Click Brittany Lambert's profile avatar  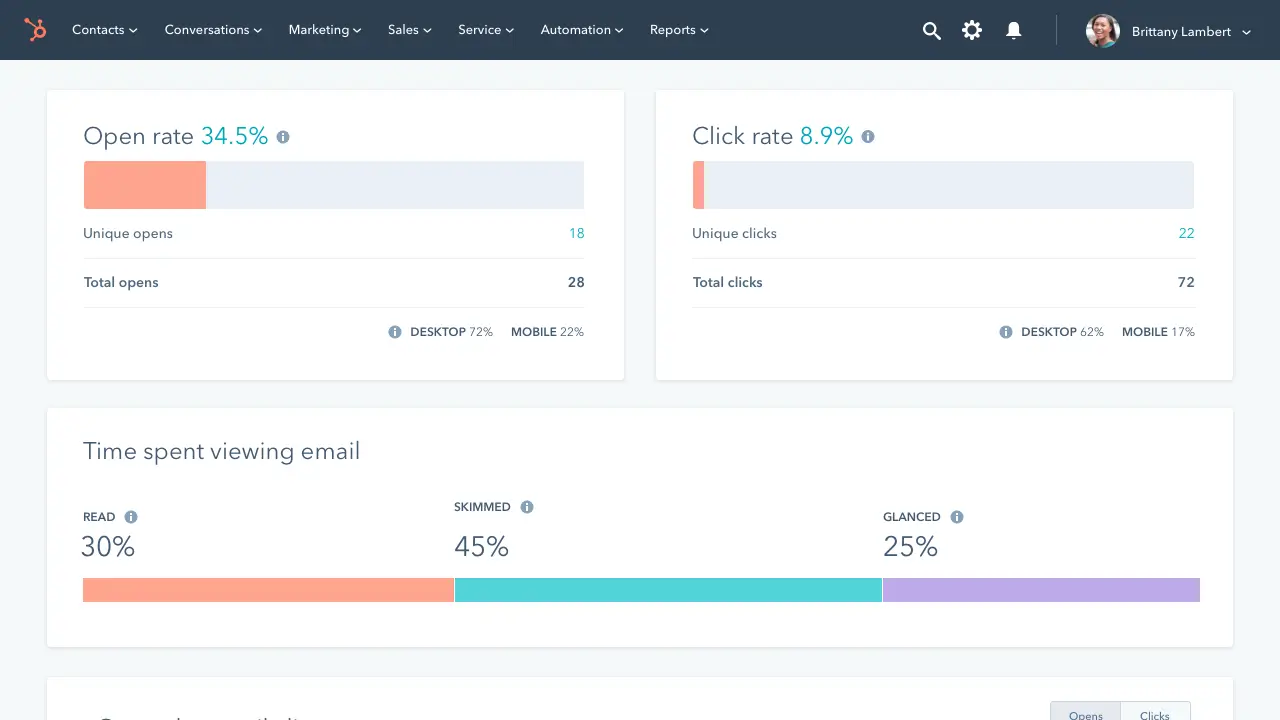(1102, 31)
